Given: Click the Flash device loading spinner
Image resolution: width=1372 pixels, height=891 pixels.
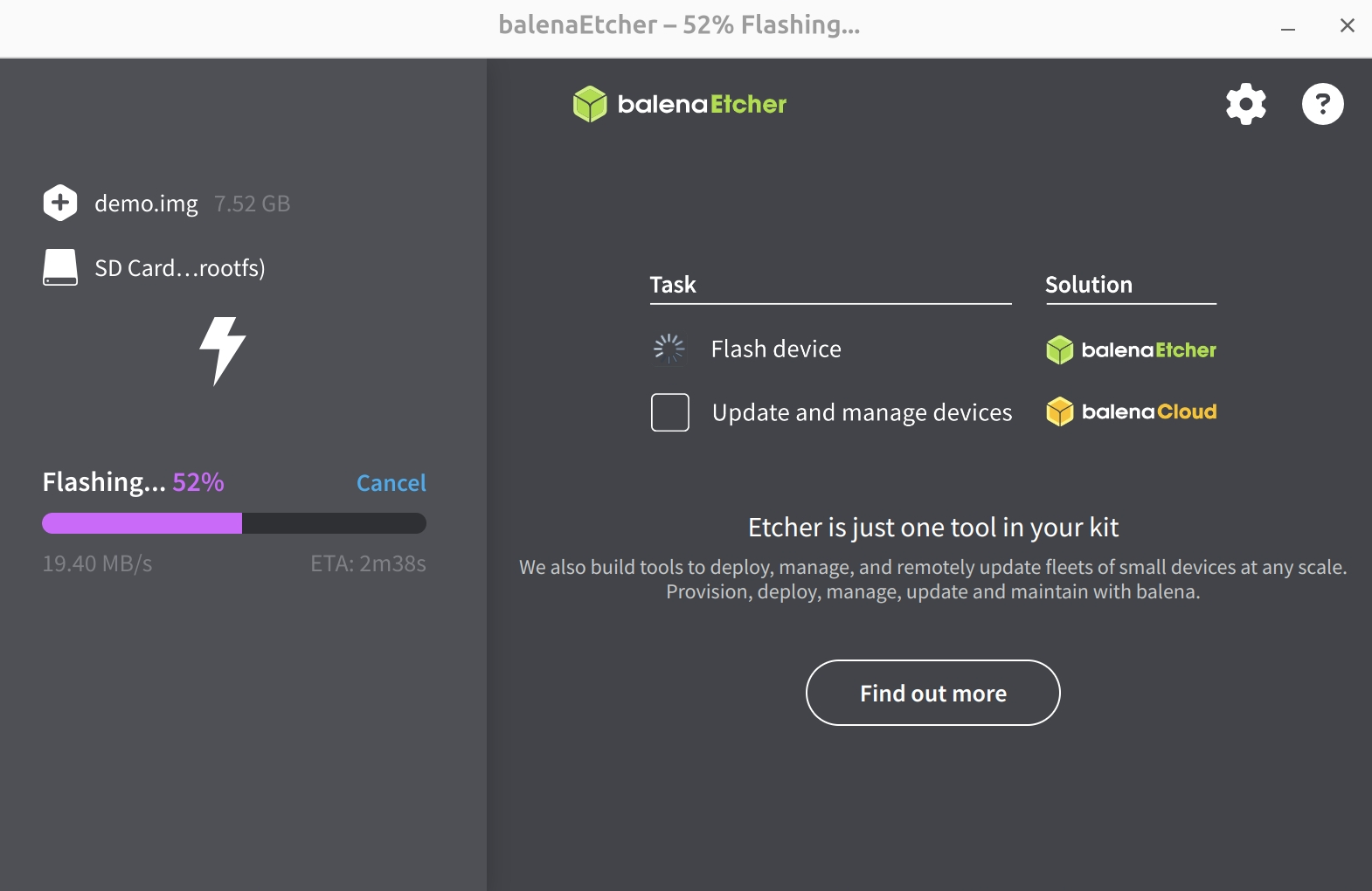Looking at the screenshot, I should tap(669, 349).
